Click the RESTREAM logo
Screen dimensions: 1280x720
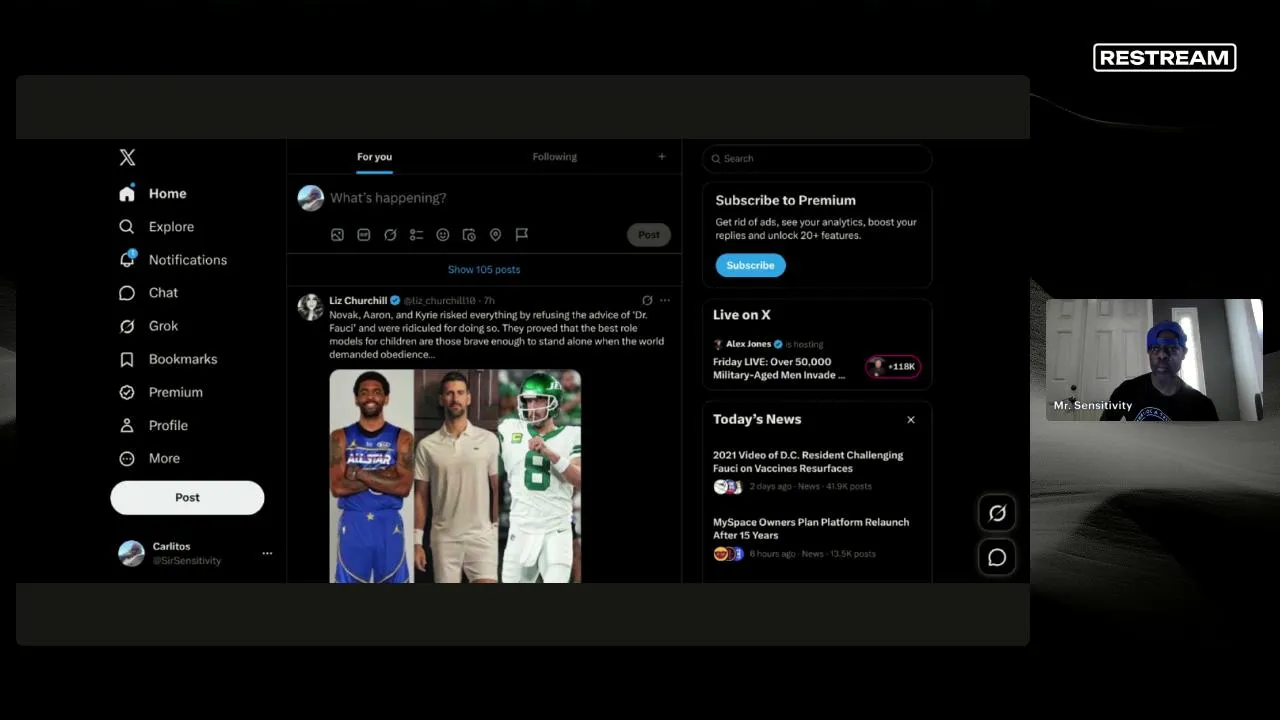pyautogui.click(x=1165, y=58)
